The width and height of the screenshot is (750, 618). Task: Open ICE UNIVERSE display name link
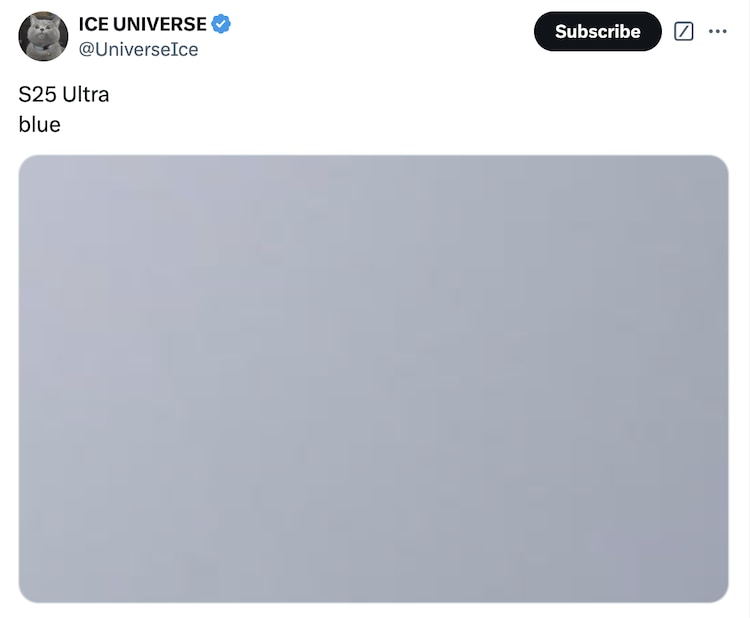(143, 24)
